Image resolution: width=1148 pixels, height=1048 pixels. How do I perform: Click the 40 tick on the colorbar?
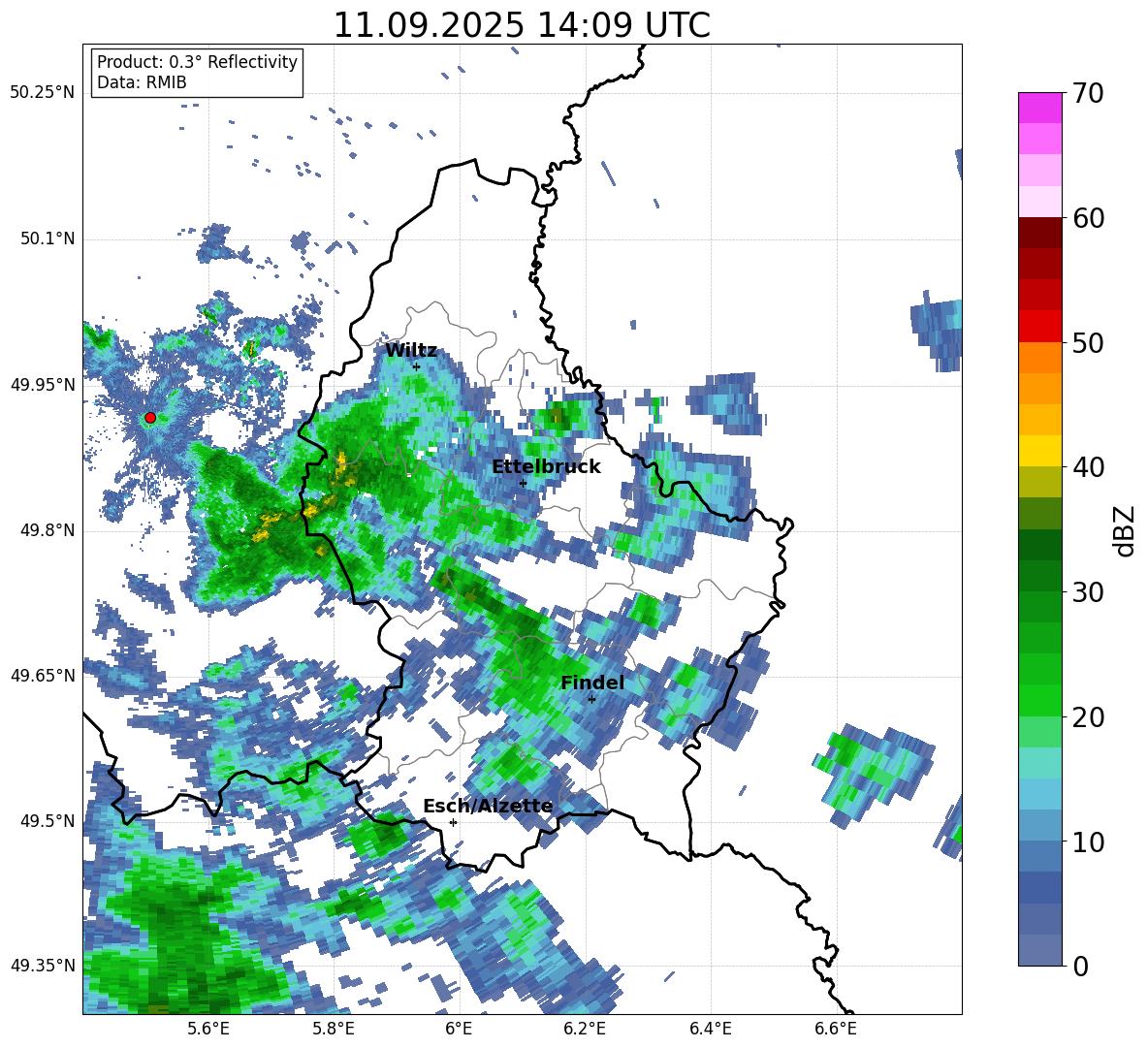pyautogui.click(x=1087, y=467)
